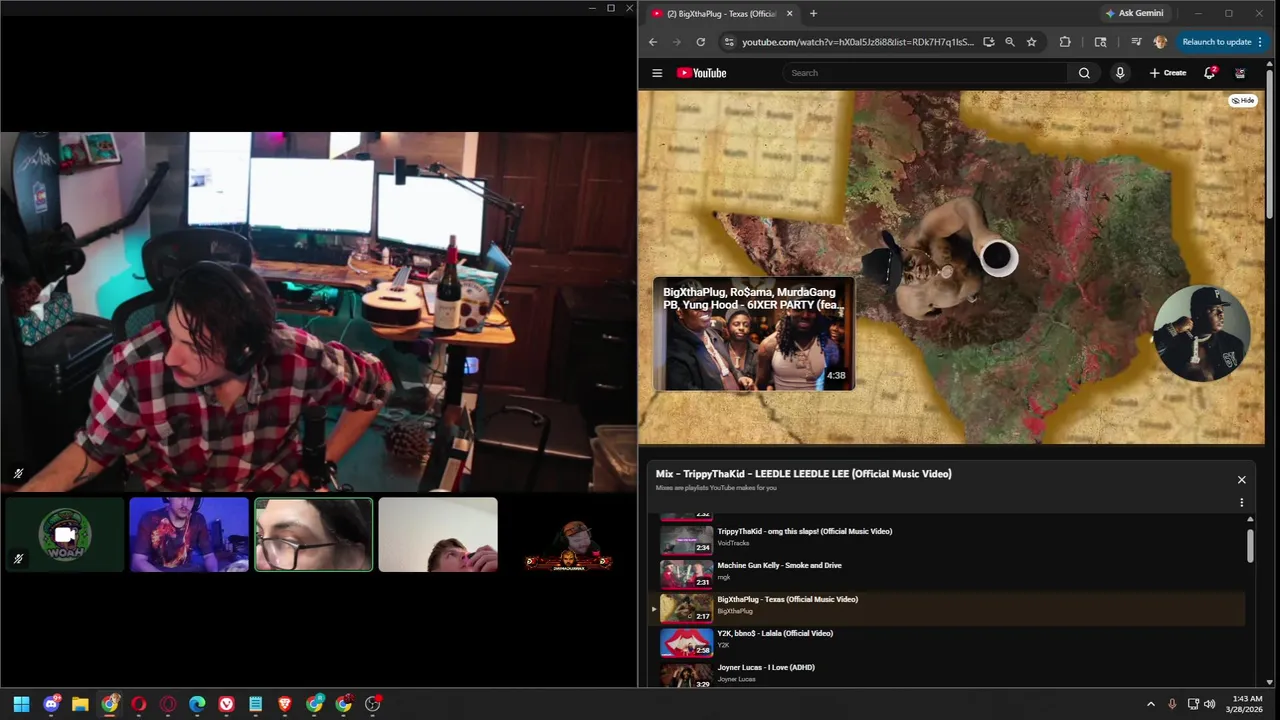Click the muted mic icon on WOAH participant tile

pos(18,559)
